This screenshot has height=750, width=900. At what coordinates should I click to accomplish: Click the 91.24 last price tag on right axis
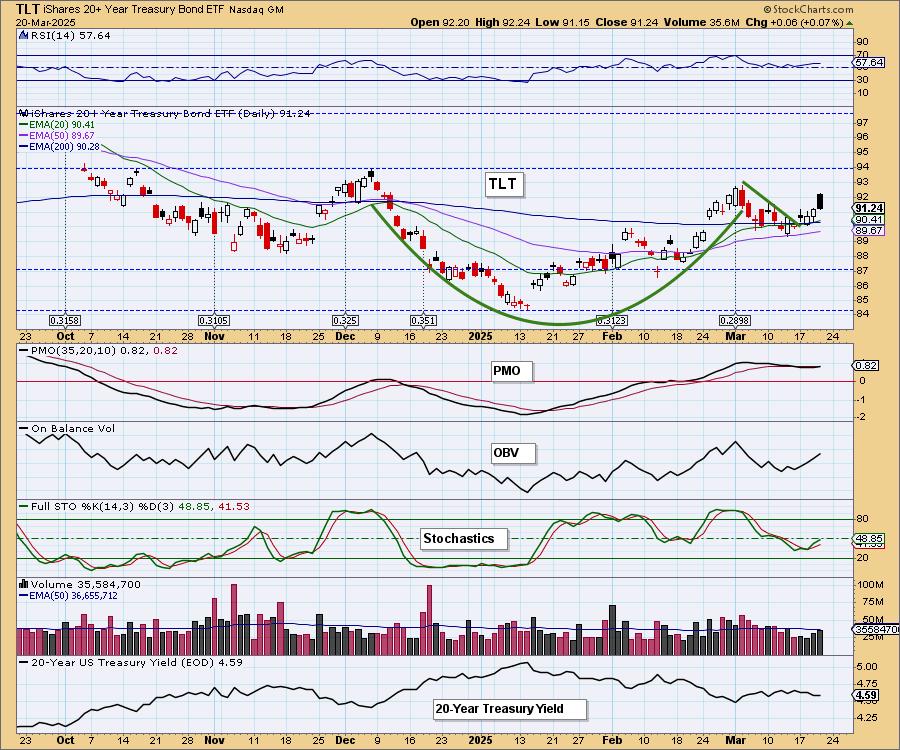coord(869,208)
